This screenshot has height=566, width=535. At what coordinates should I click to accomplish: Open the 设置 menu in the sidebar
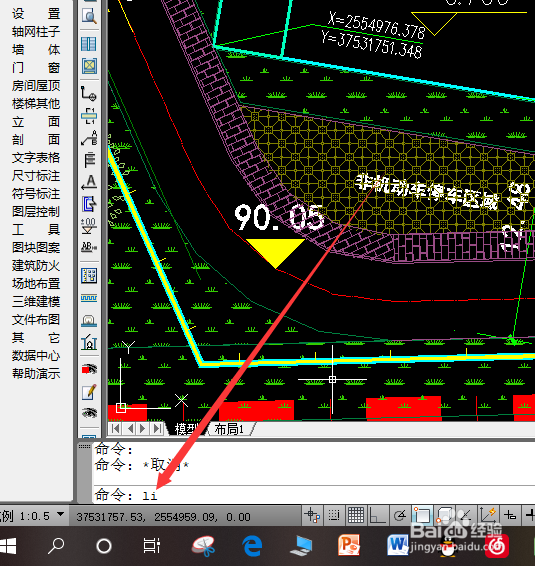[x=36, y=14]
